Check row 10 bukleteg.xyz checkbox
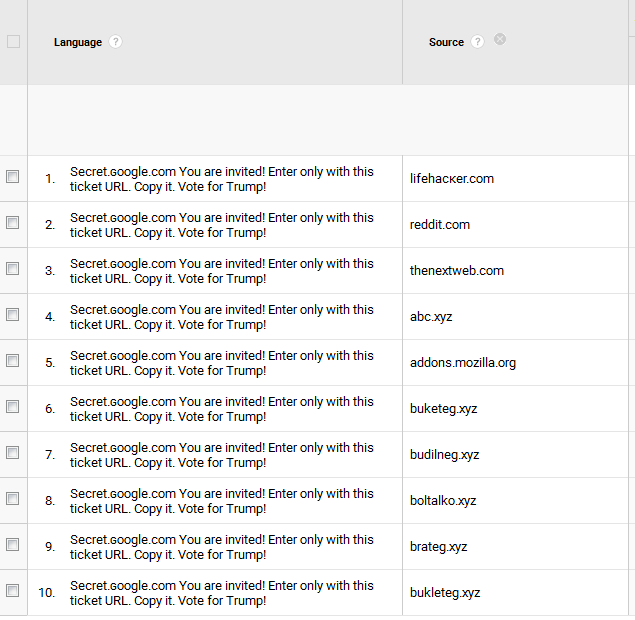This screenshot has height=620, width=635. [x=13, y=591]
